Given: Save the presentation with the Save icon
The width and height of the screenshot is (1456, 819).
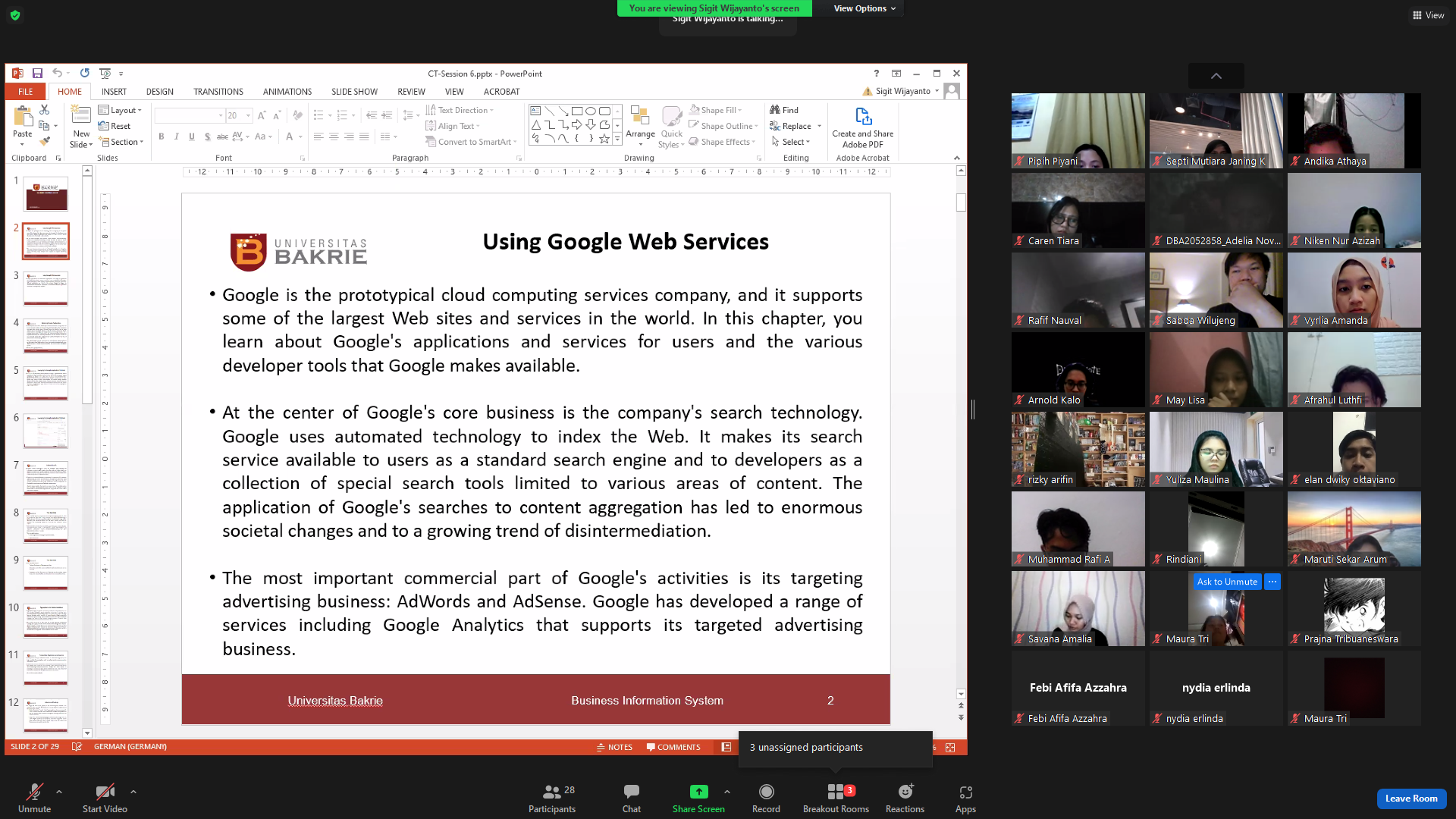Looking at the screenshot, I should tap(37, 74).
